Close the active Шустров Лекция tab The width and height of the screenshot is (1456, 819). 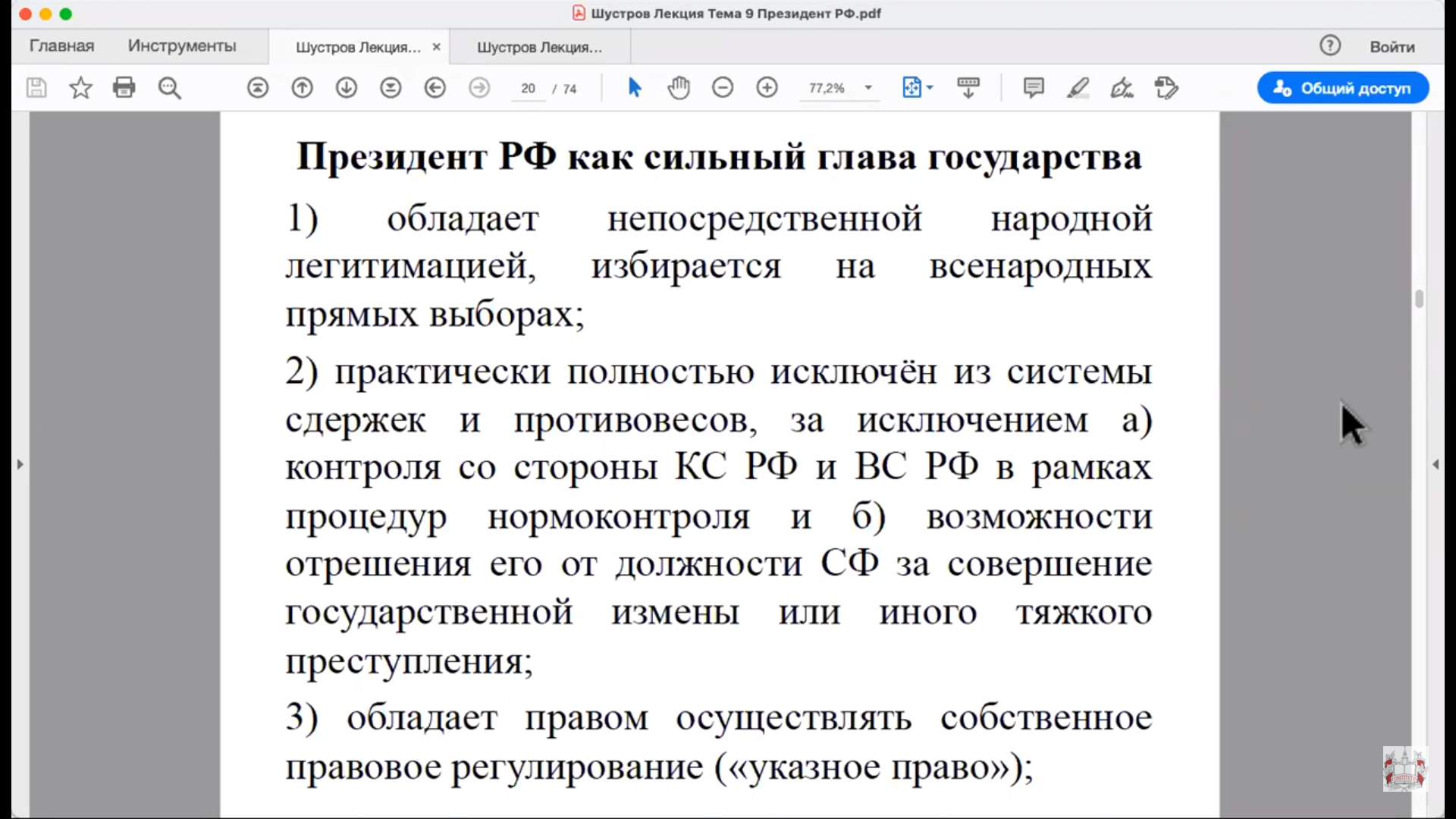436,47
